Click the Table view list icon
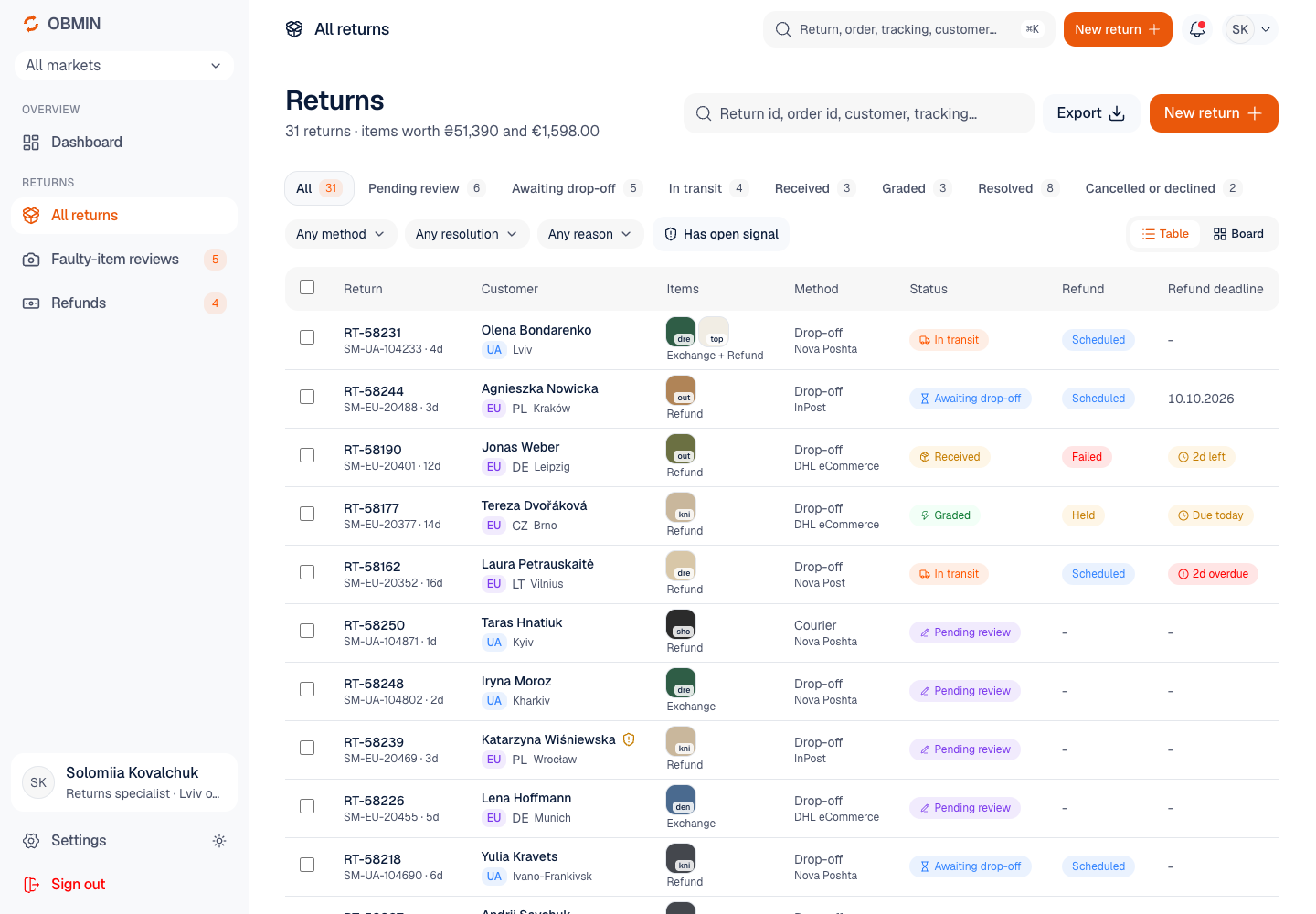 [x=1149, y=234]
